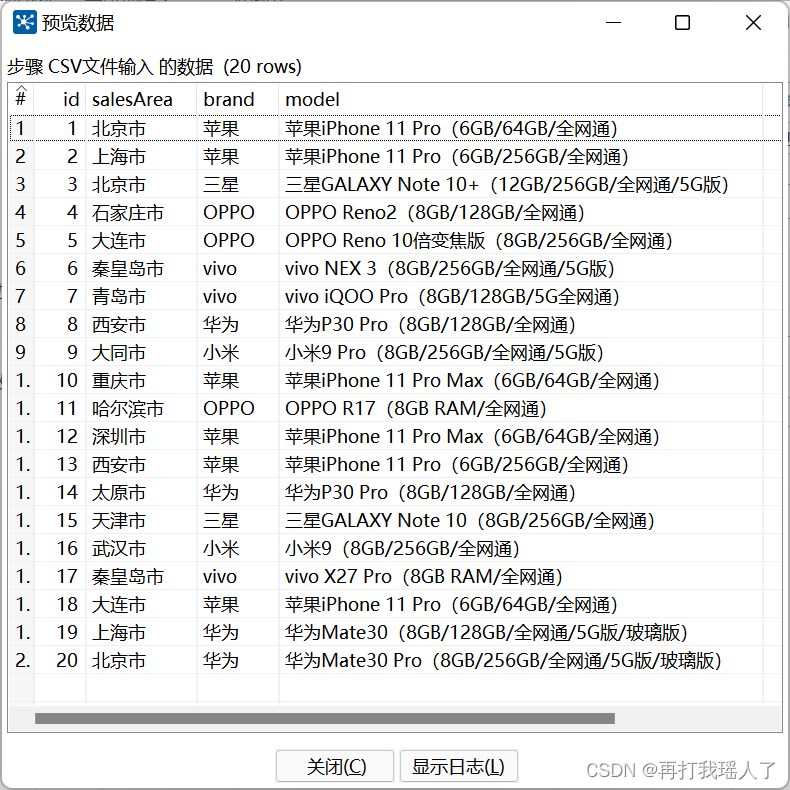The image size is (790, 790).
Task: Select 上海市 cell in row 2
Action: pyautogui.click(x=141, y=157)
